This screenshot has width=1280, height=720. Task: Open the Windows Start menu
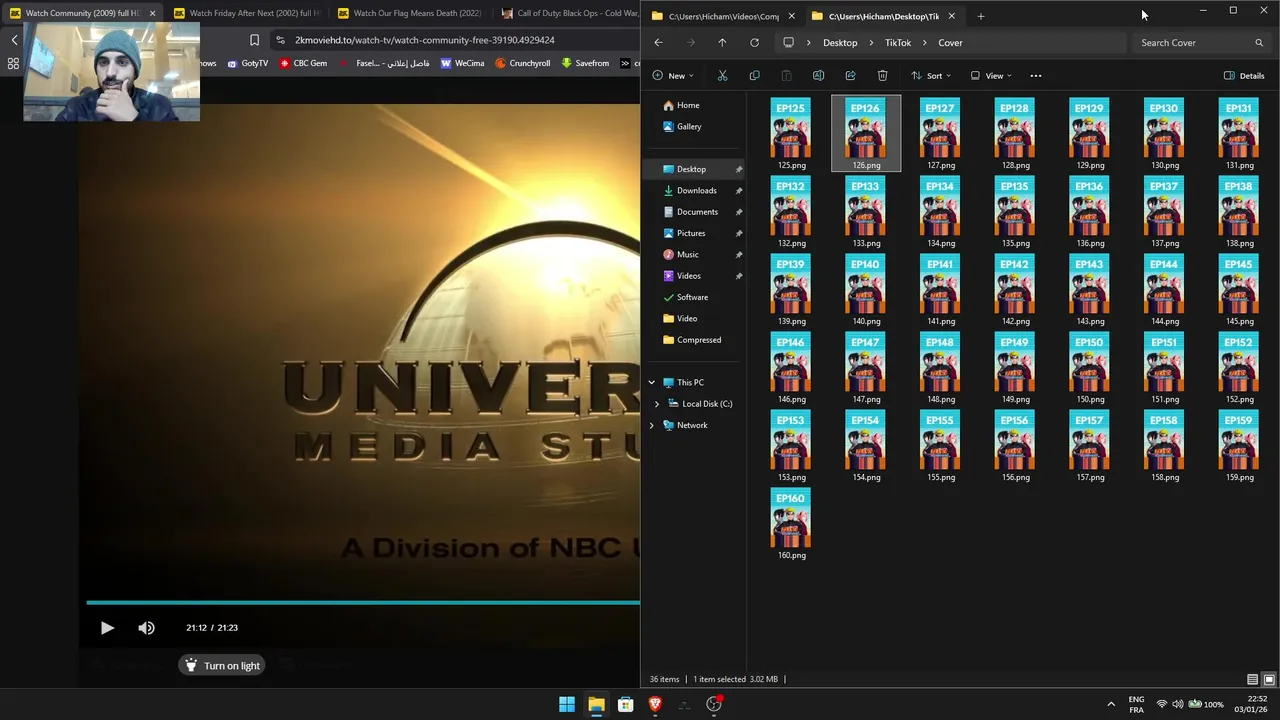point(567,704)
